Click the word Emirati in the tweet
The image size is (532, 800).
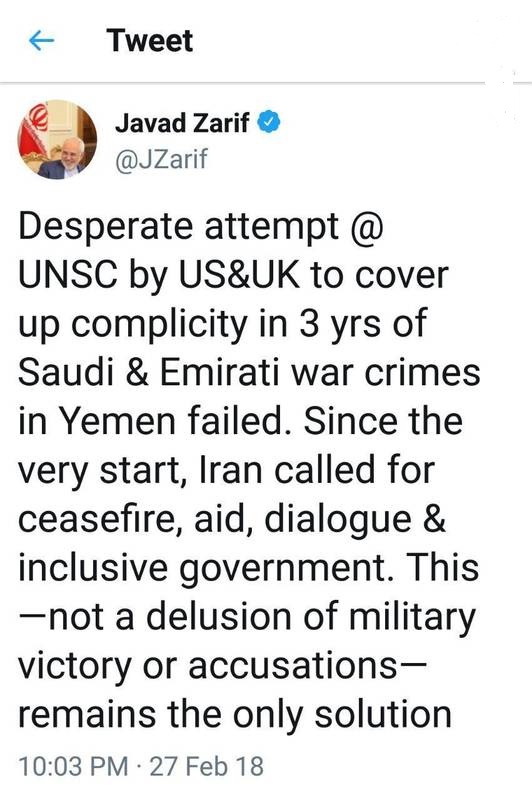(x=220, y=373)
